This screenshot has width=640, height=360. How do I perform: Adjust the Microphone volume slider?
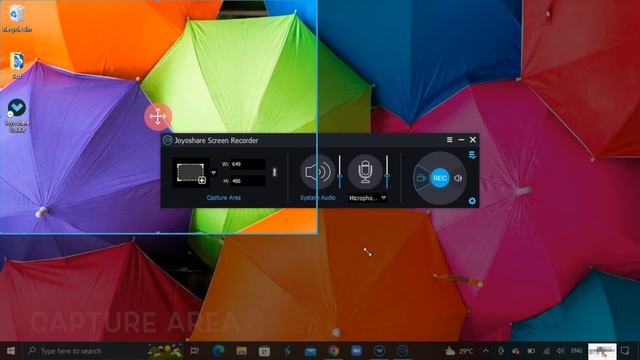[x=387, y=172]
